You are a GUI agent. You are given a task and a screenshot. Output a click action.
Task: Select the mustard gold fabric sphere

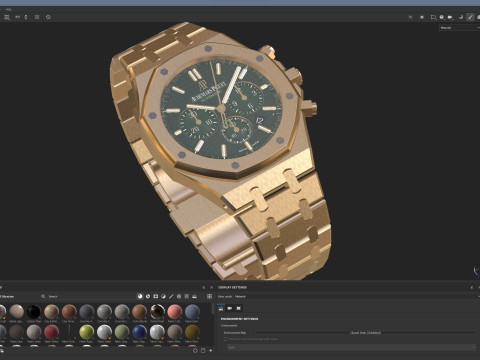[192, 332]
